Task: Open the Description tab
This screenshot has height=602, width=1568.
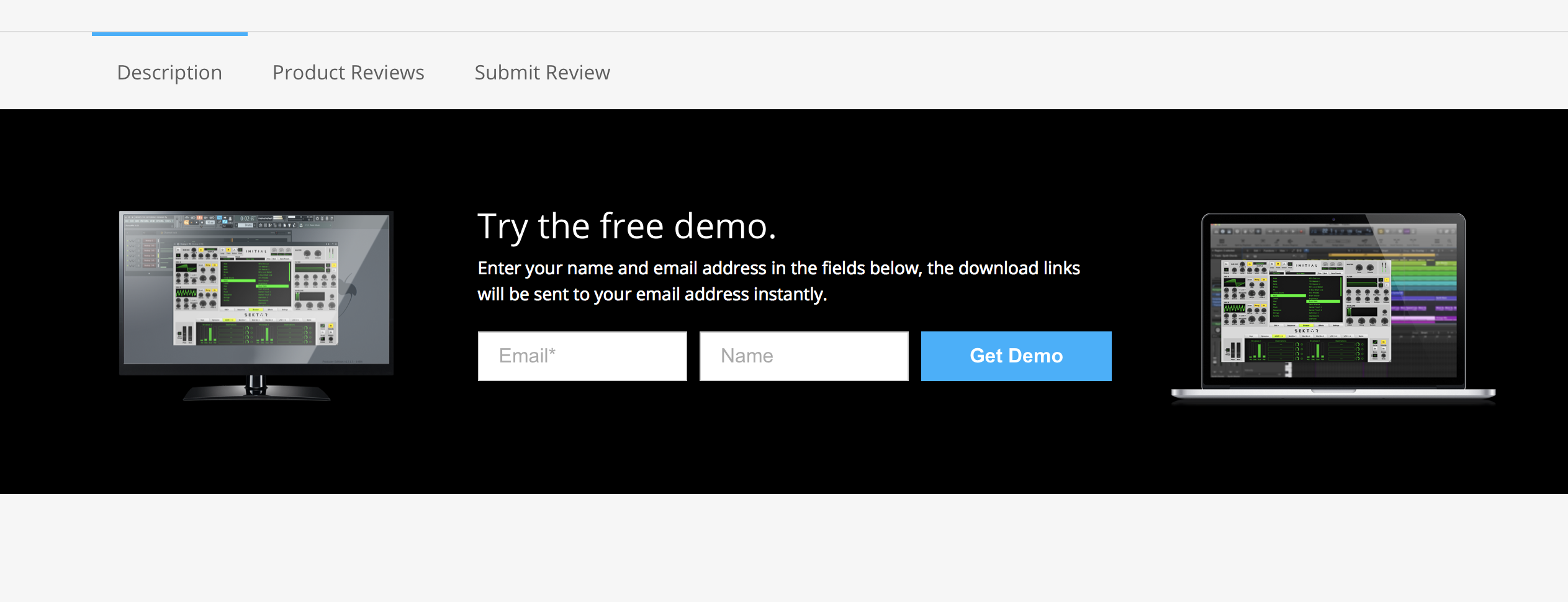Action: (x=169, y=73)
